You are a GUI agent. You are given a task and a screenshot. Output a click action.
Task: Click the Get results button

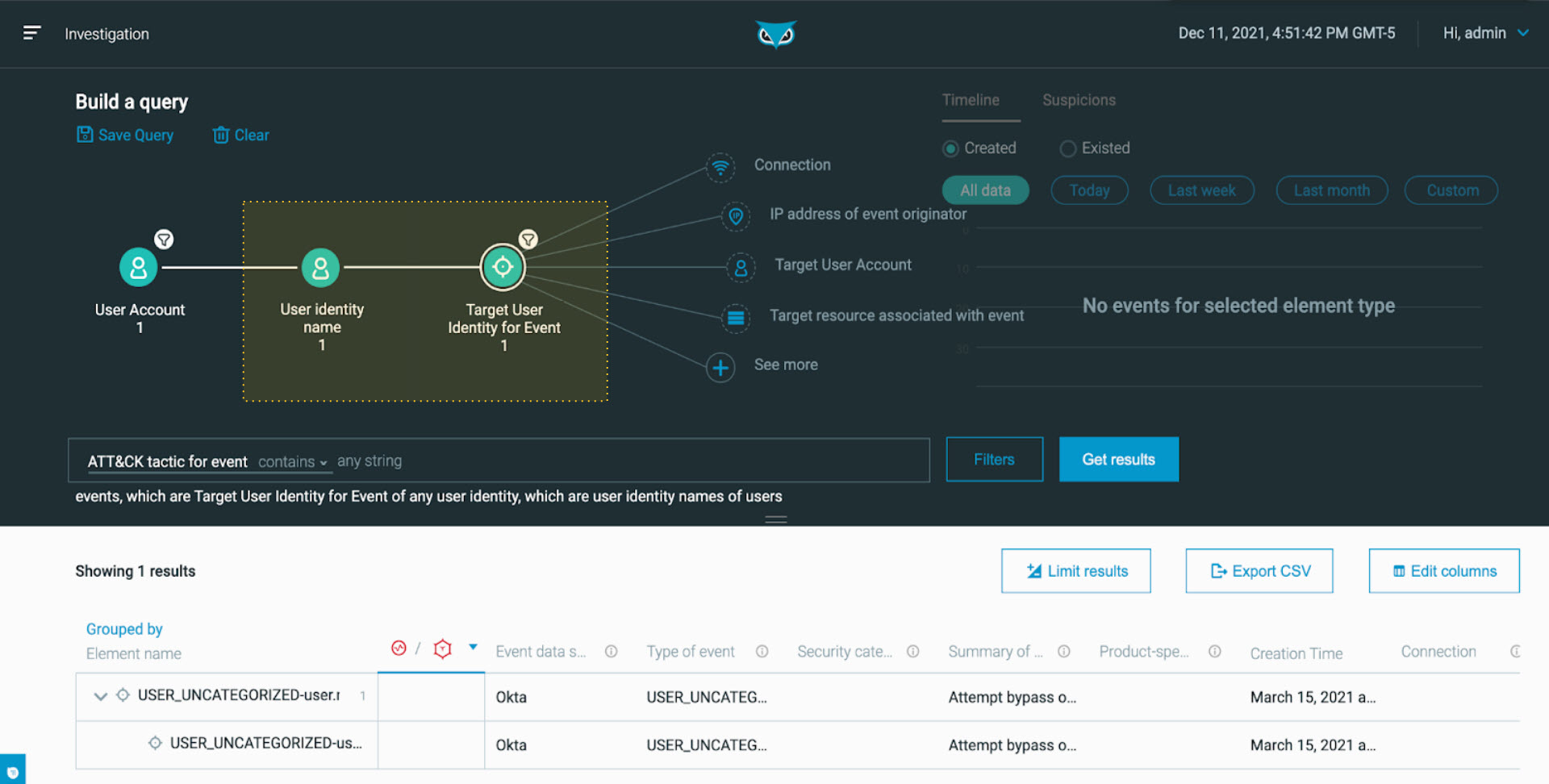coord(1118,459)
